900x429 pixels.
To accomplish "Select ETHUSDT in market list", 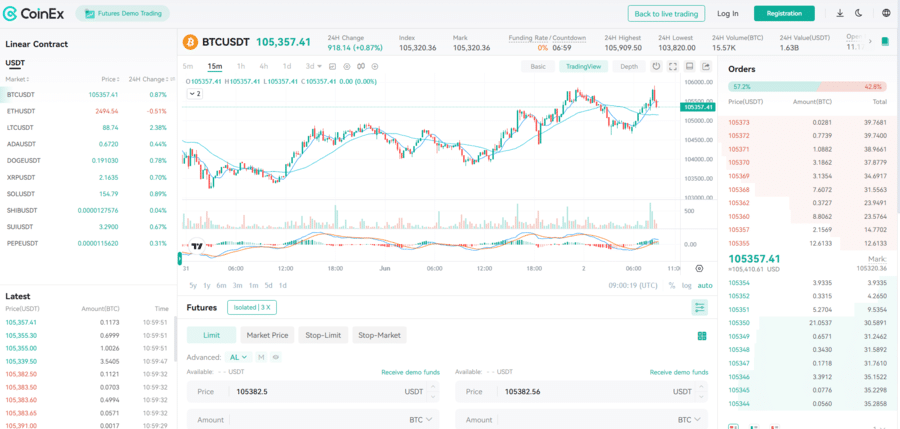I will (88, 111).
